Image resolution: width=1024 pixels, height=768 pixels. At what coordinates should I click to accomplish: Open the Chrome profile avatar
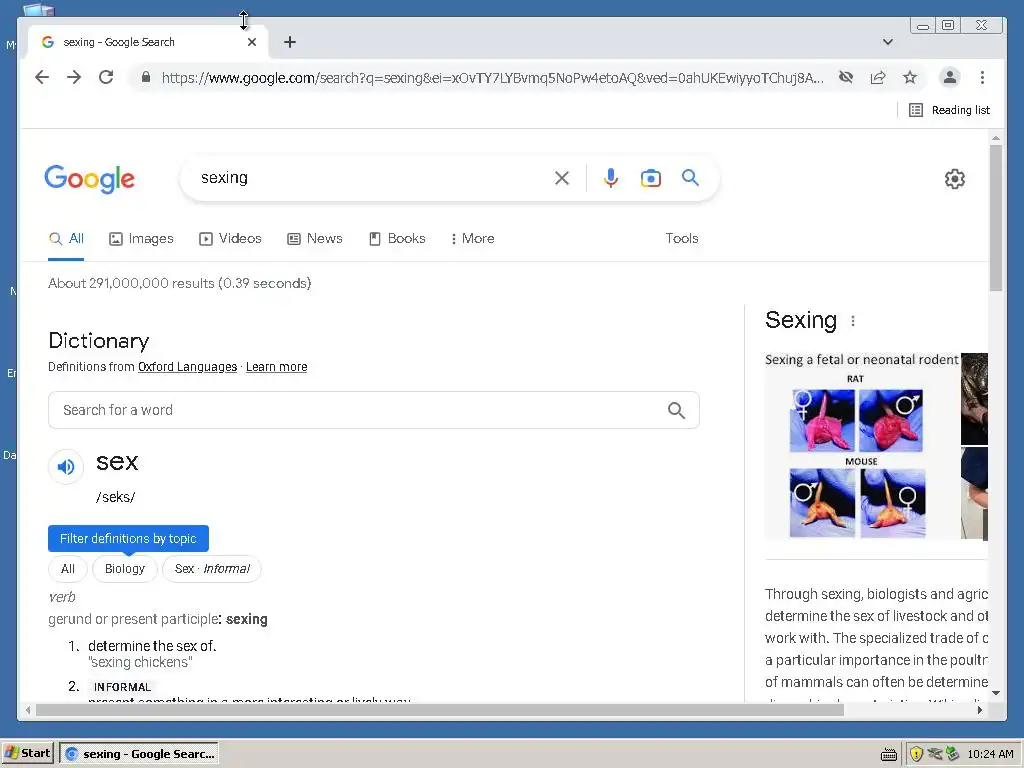[950, 78]
